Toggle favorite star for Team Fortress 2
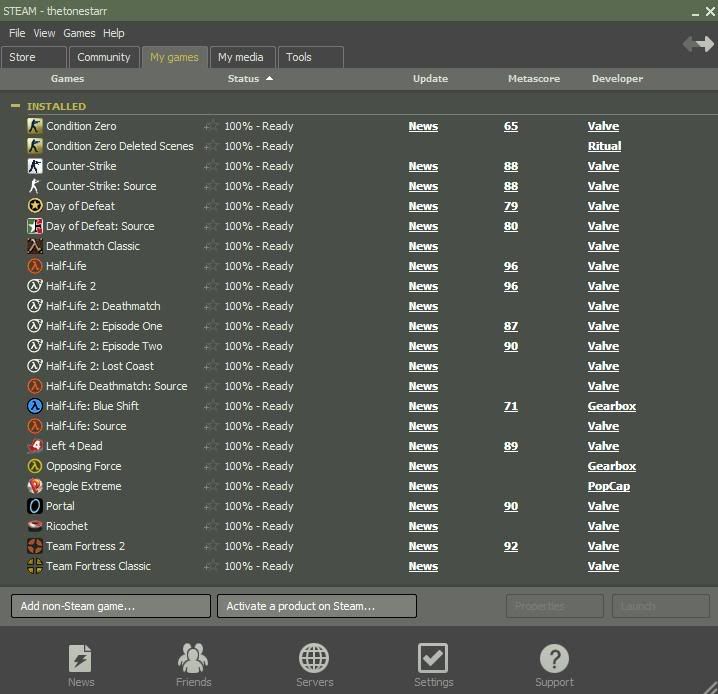Screen dimensions: 718x694 tap(212, 546)
